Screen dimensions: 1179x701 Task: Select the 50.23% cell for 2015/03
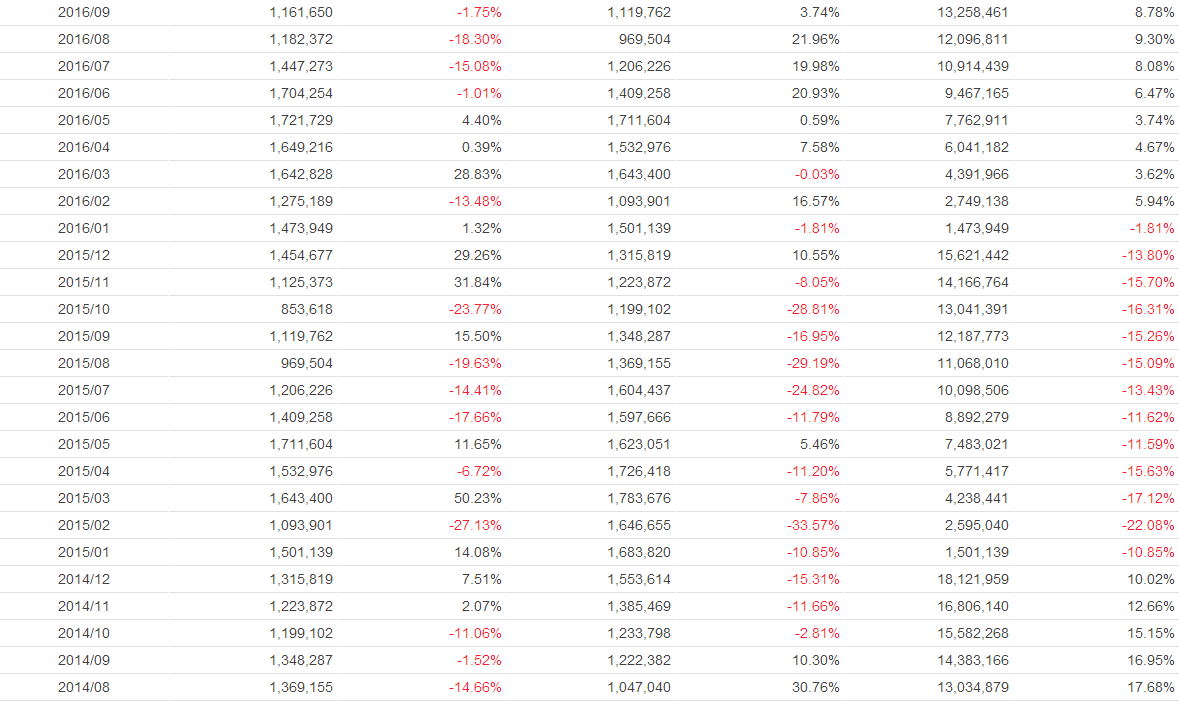click(478, 498)
